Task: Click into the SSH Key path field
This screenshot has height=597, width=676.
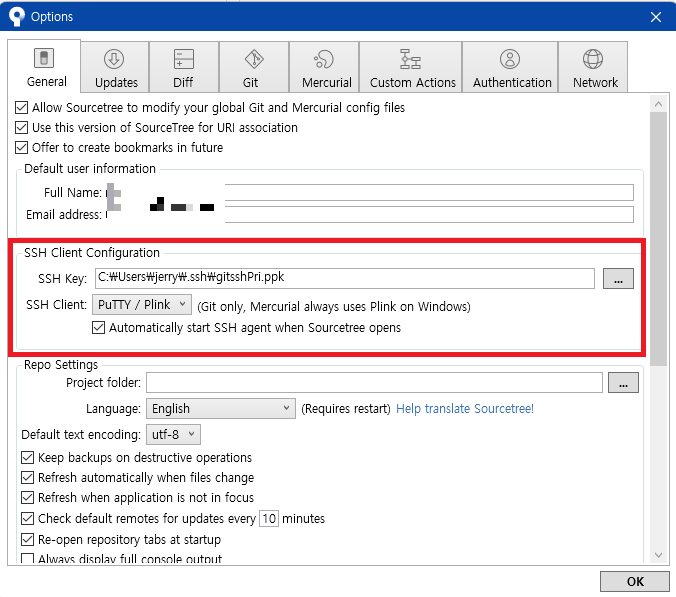Action: 344,278
